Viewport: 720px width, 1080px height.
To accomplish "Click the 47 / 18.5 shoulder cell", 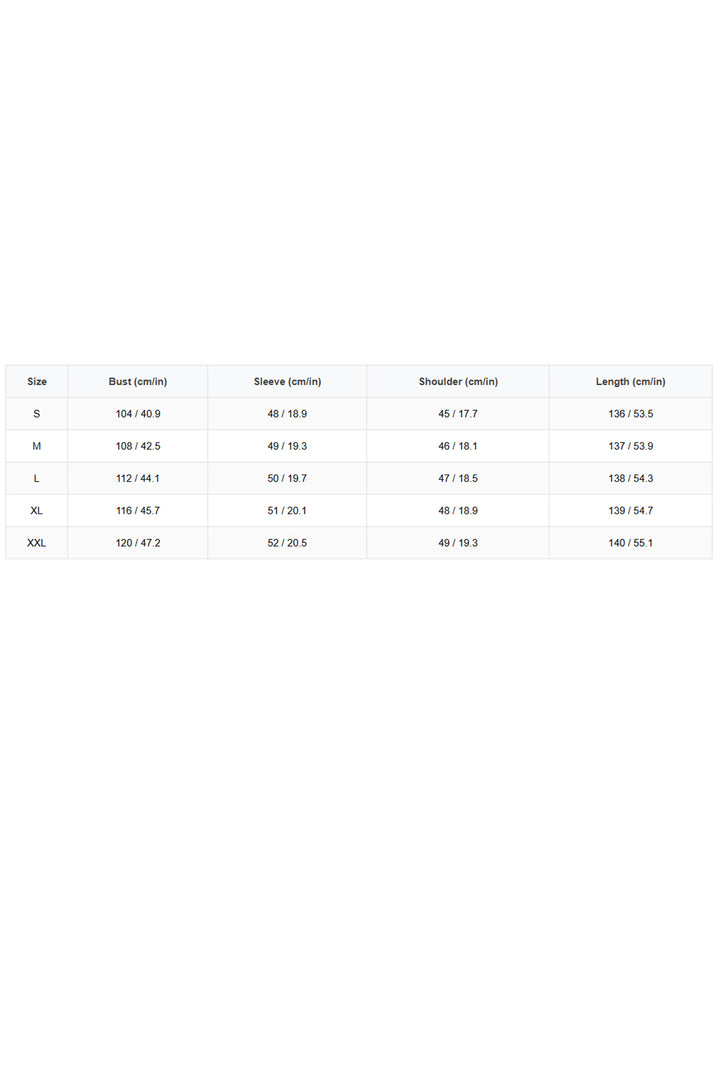I will 458,479.
